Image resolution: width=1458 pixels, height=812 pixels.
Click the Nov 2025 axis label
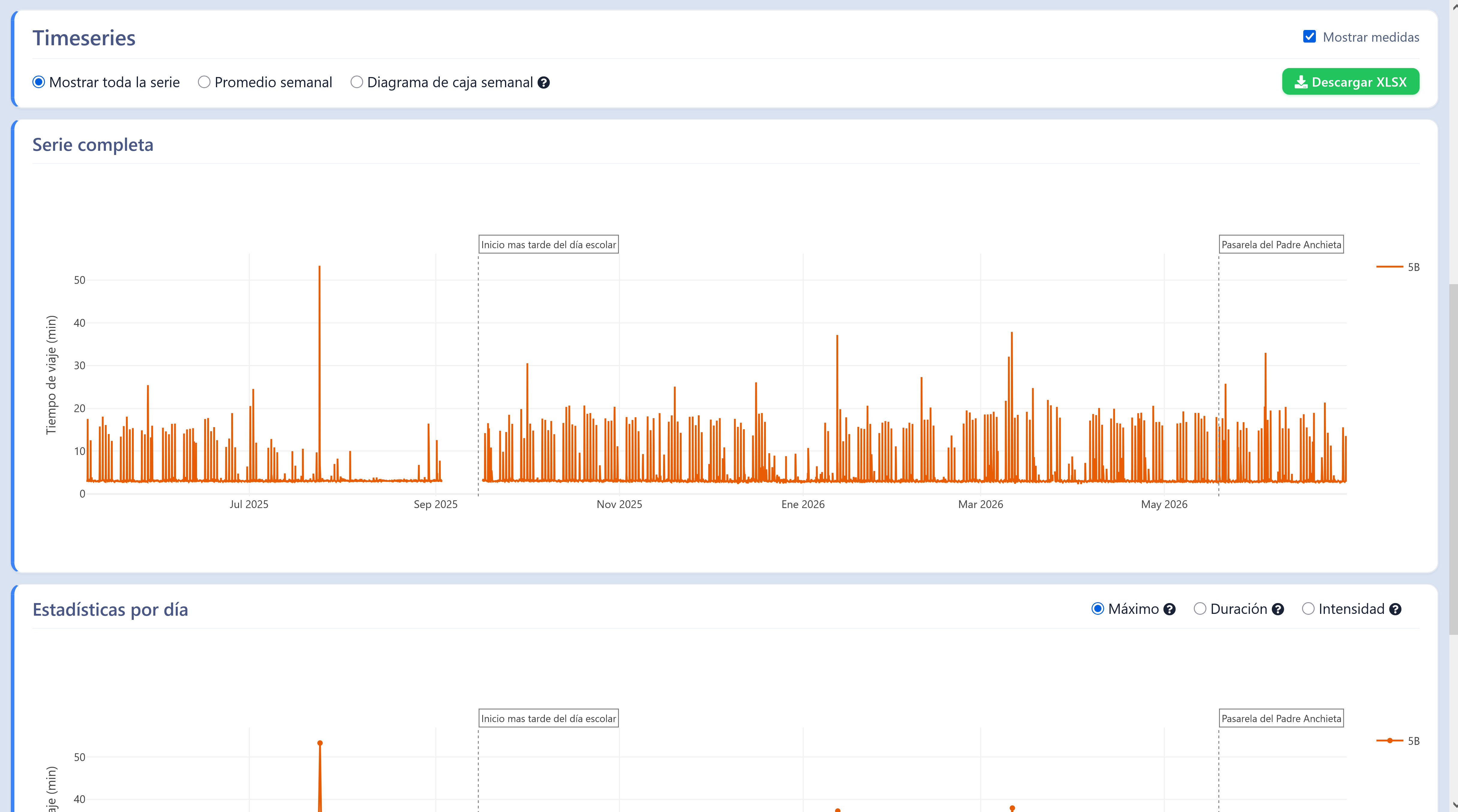click(x=619, y=504)
